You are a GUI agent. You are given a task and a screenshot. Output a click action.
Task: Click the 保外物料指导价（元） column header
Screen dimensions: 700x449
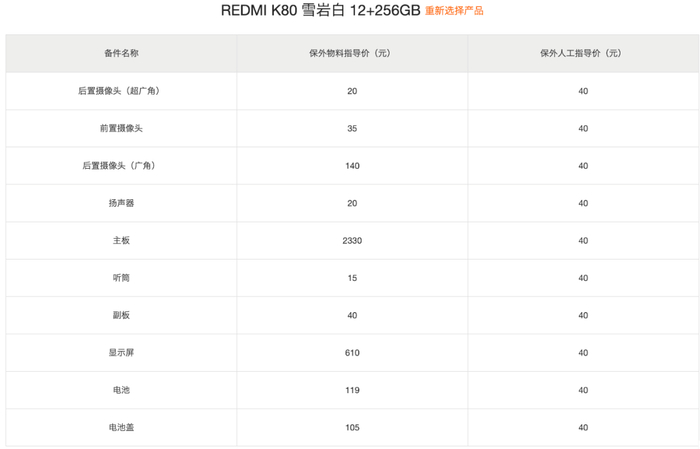(352, 53)
